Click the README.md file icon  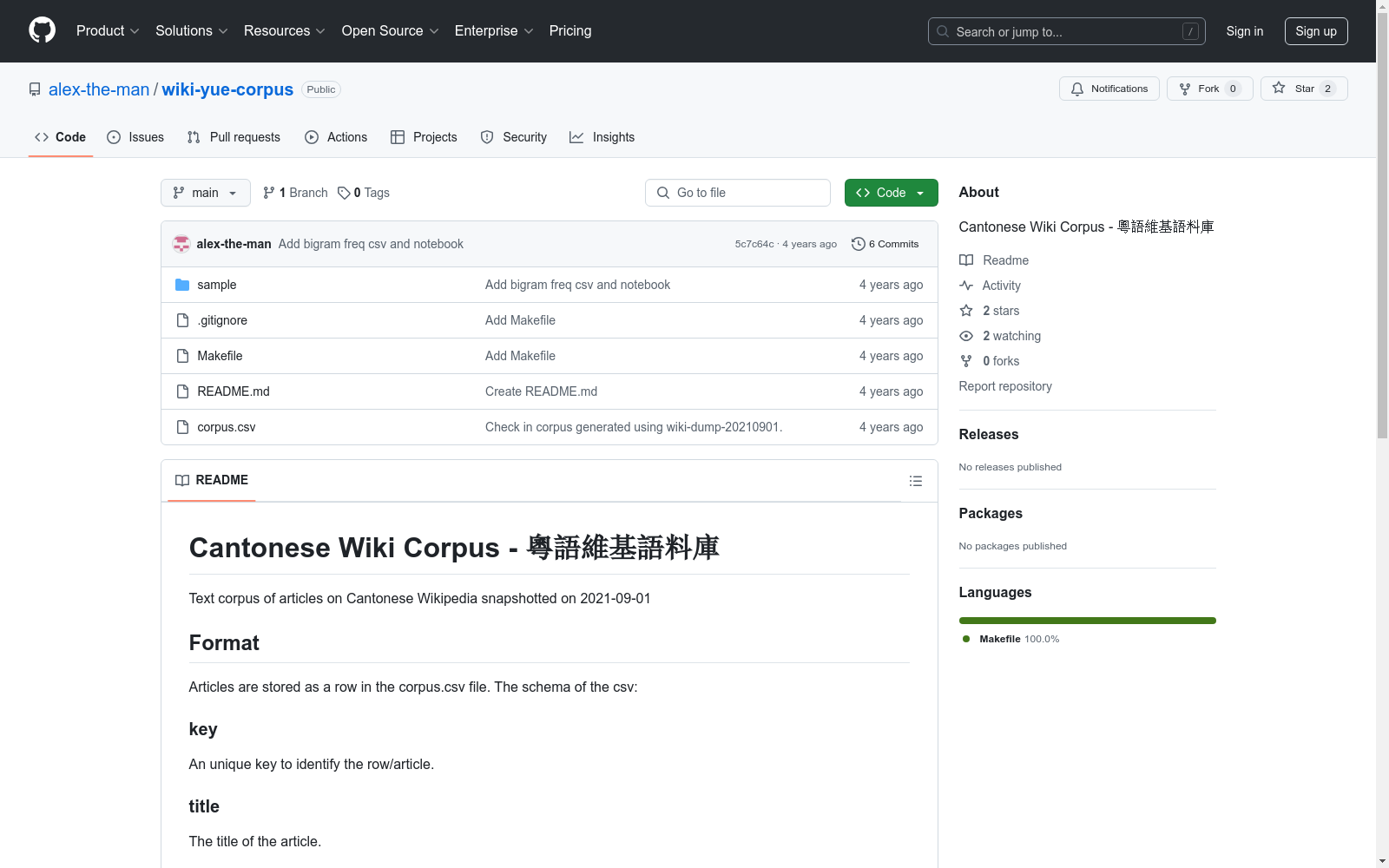pyautogui.click(x=182, y=391)
